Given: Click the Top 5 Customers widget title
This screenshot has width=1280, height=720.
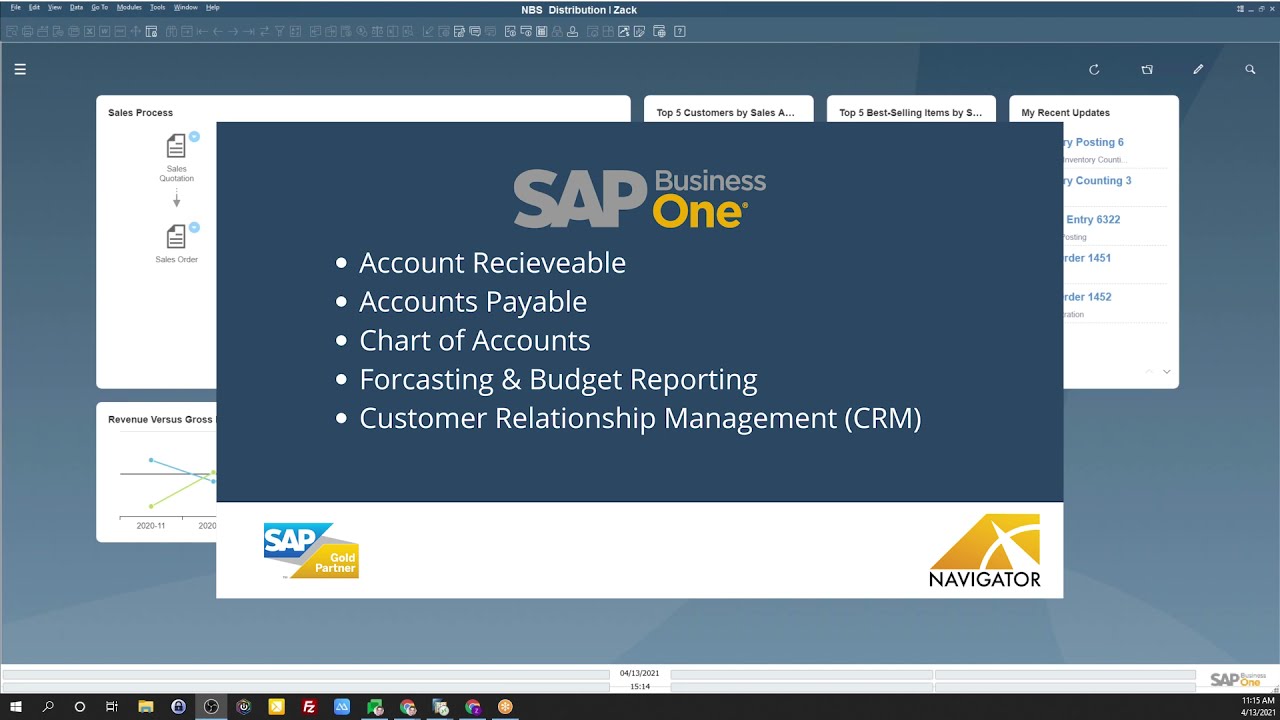Looking at the screenshot, I should [725, 113].
